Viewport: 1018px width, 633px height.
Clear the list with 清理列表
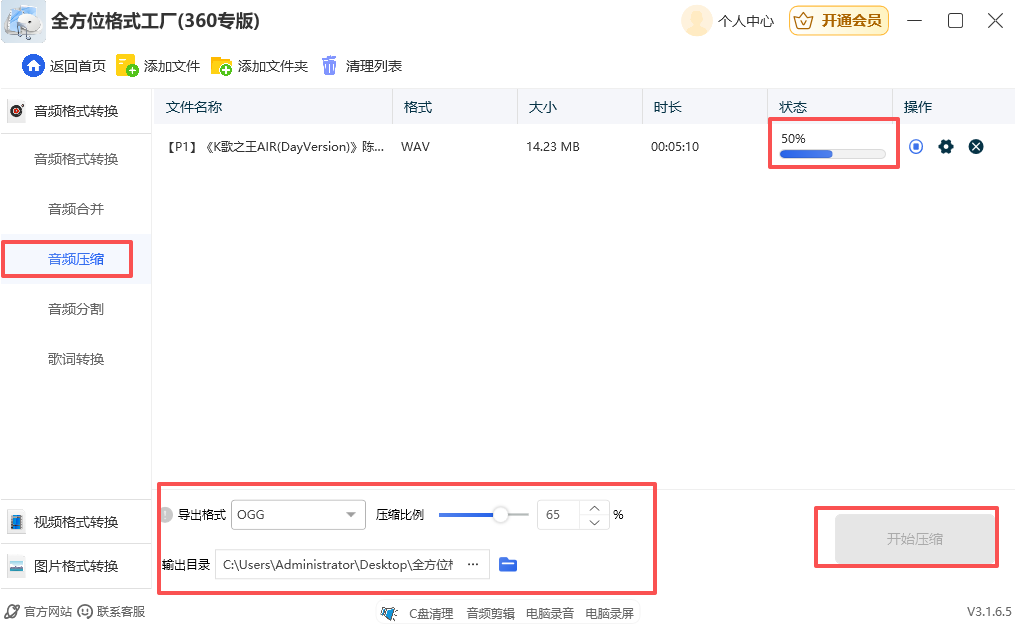361,66
